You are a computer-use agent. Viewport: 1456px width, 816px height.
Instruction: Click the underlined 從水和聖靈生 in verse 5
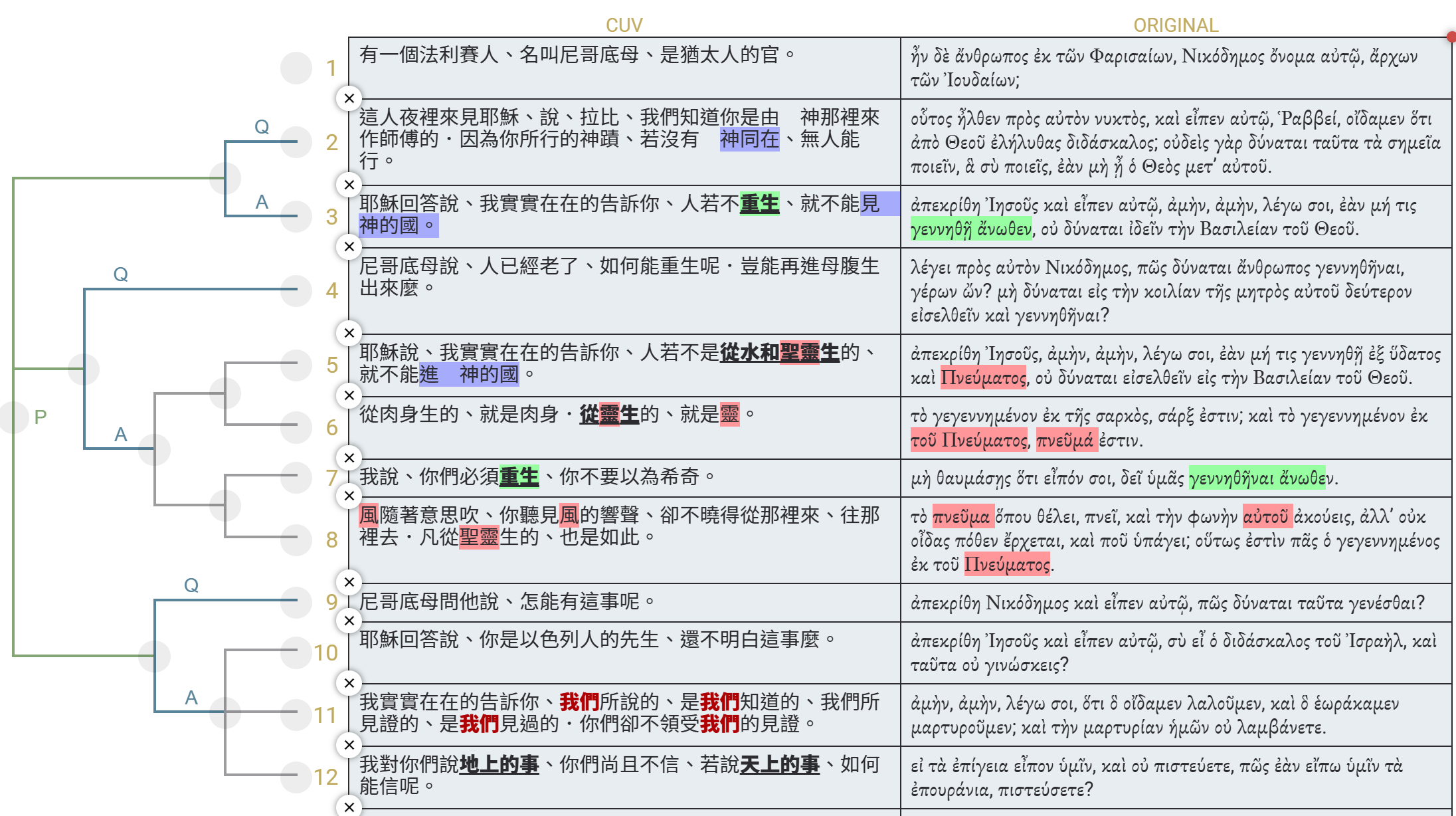pos(779,352)
